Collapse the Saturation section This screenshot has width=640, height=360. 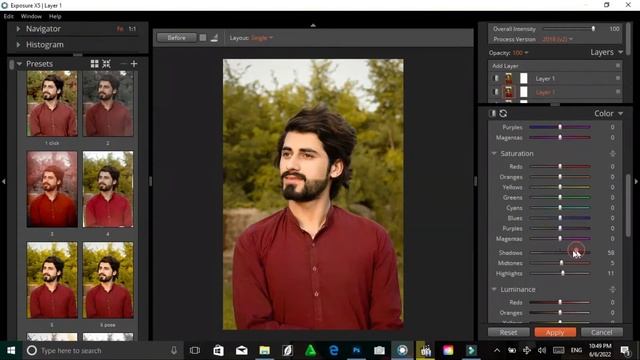(x=494, y=153)
